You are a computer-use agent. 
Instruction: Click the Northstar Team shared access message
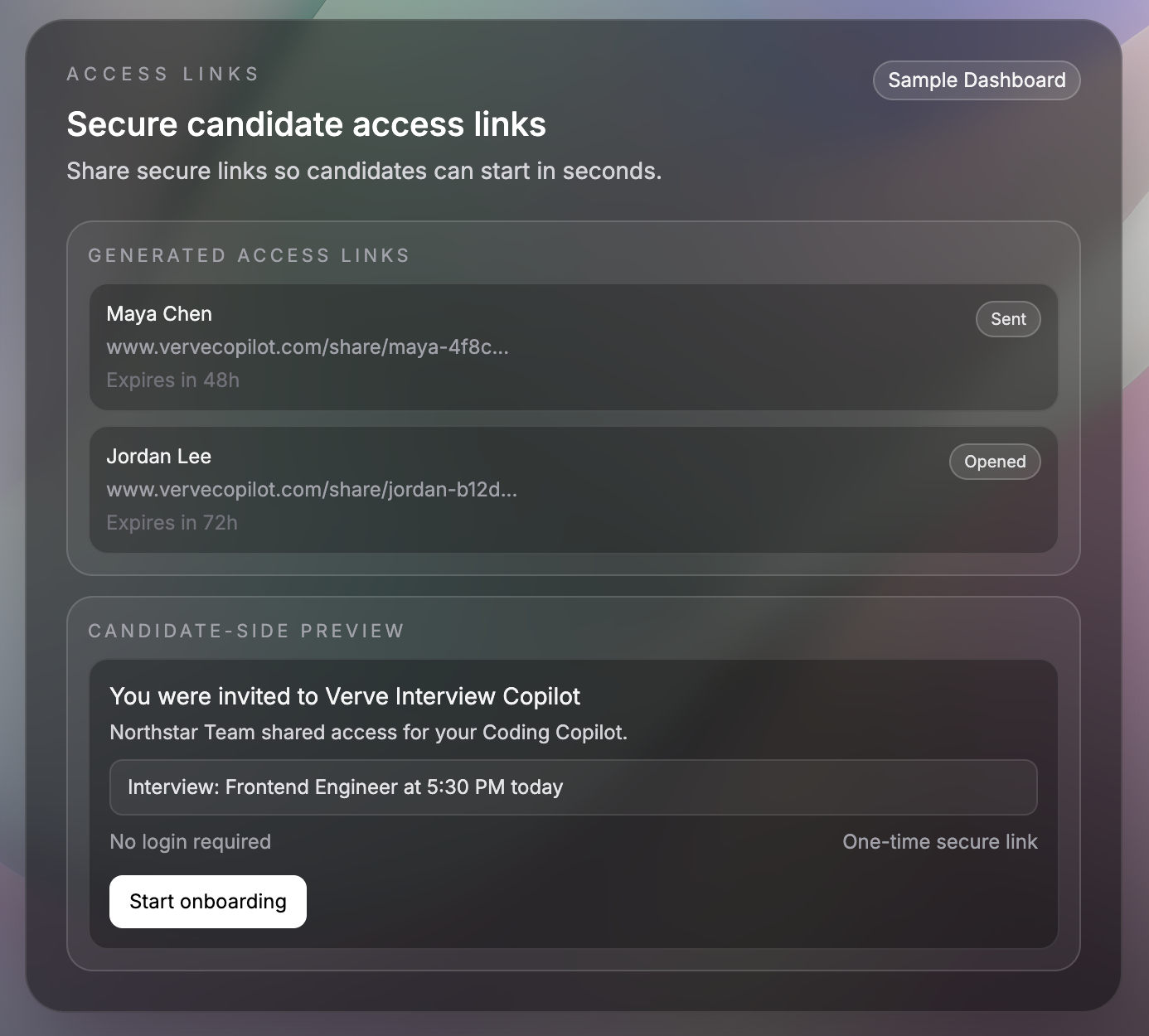coord(368,733)
